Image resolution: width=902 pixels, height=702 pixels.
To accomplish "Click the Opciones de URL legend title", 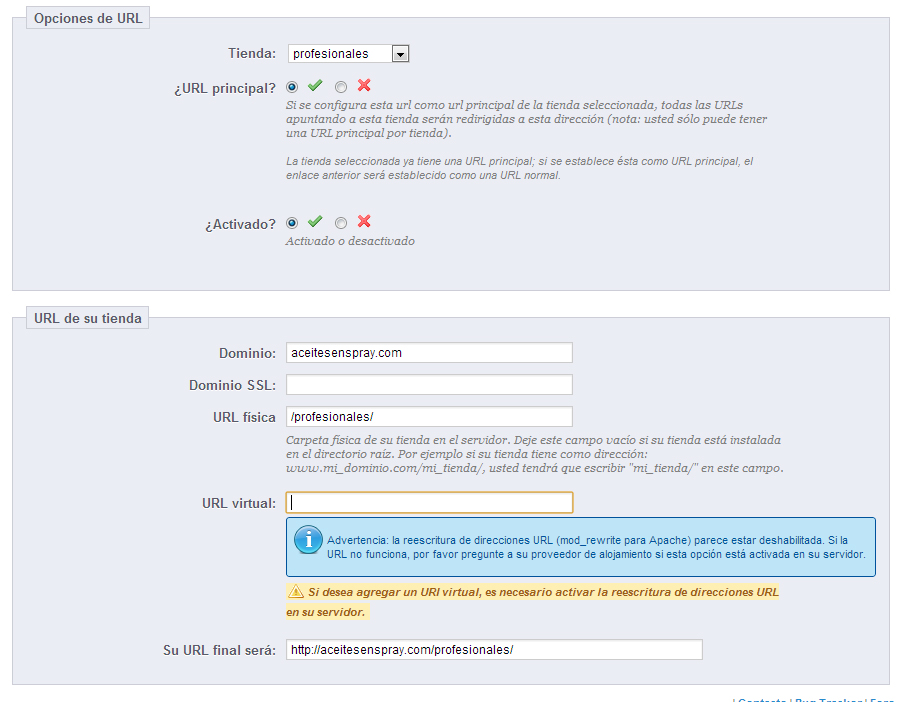I will 88,18.
